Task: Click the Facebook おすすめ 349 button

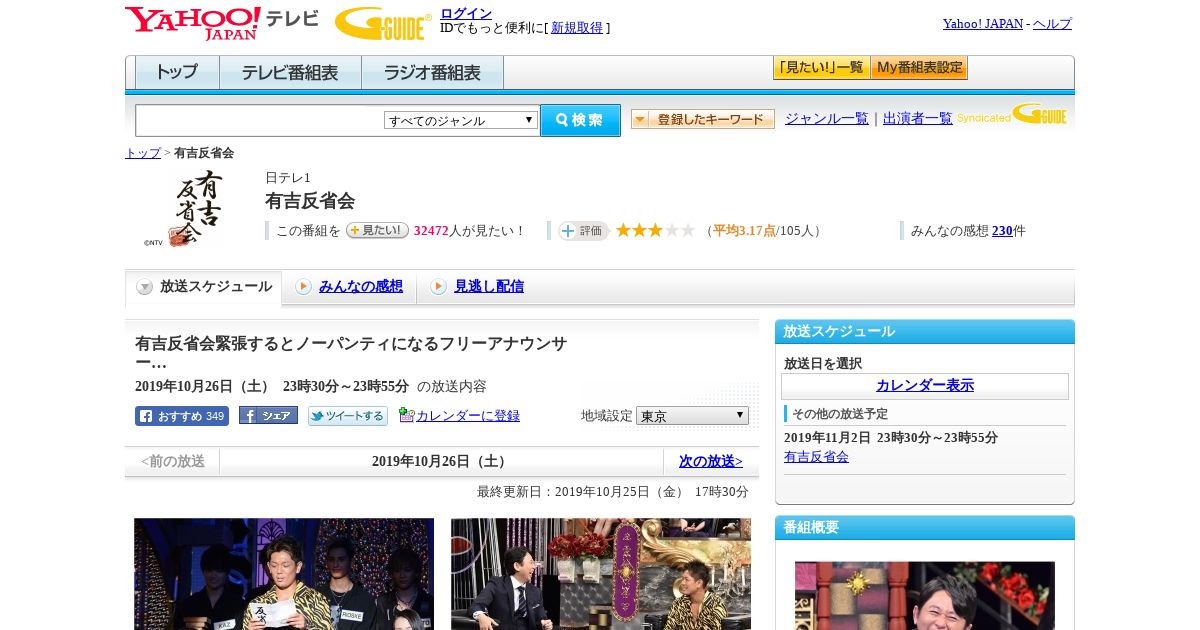Action: coord(182,416)
